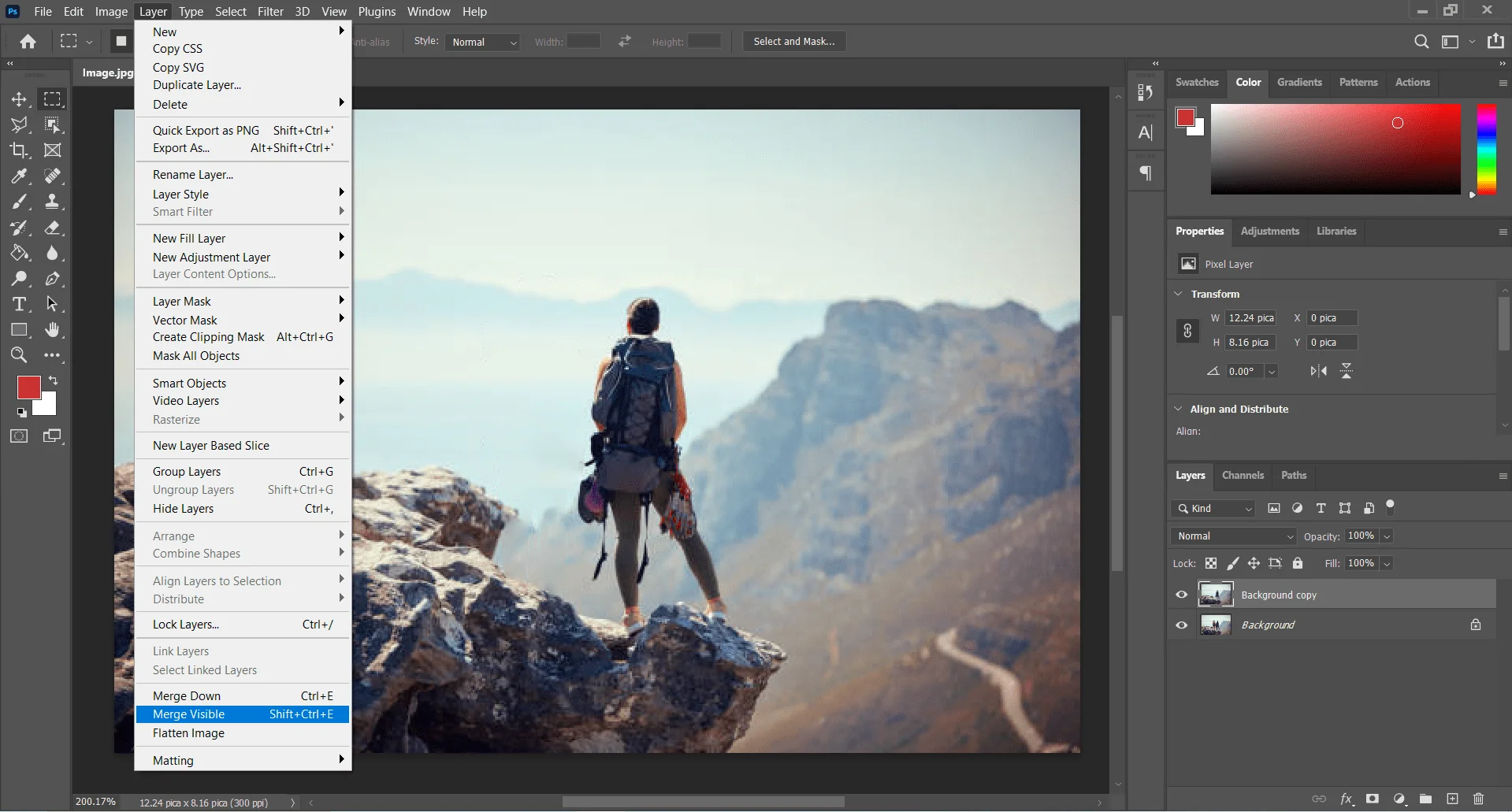Delete layer with the trash icon
Viewport: 1512px width, 812px height.
(x=1478, y=799)
